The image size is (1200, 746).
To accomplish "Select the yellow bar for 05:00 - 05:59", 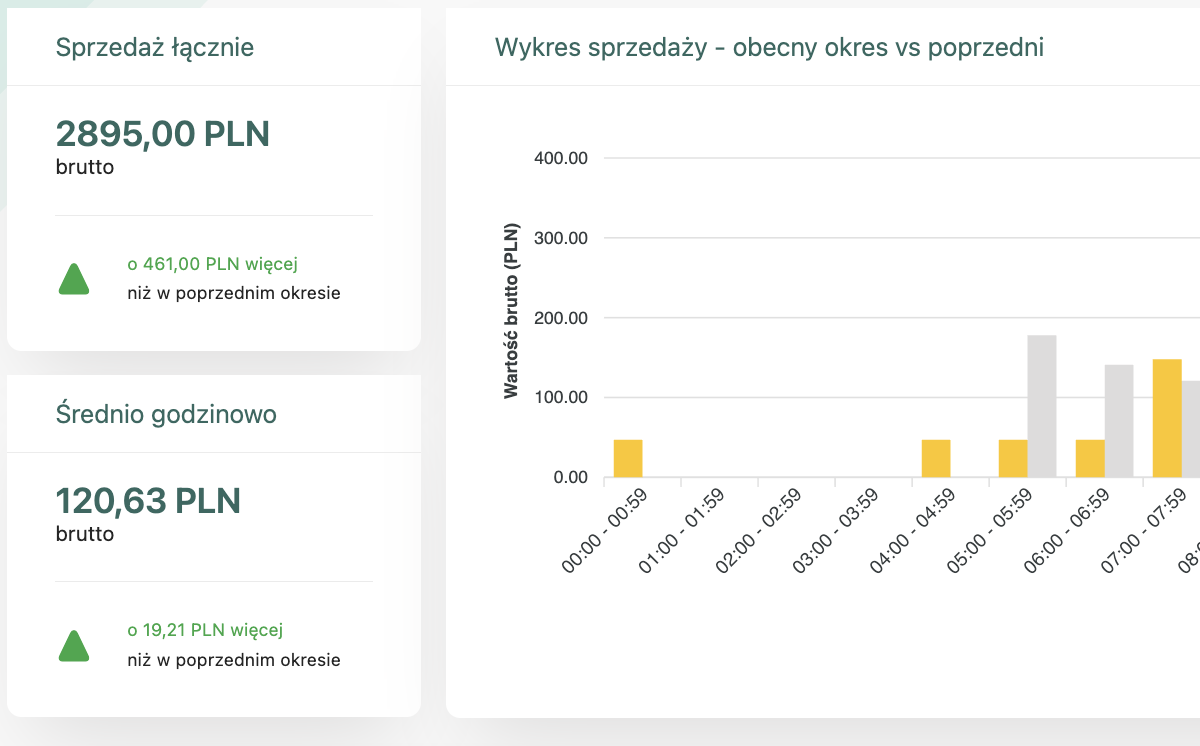I will pos(1013,459).
